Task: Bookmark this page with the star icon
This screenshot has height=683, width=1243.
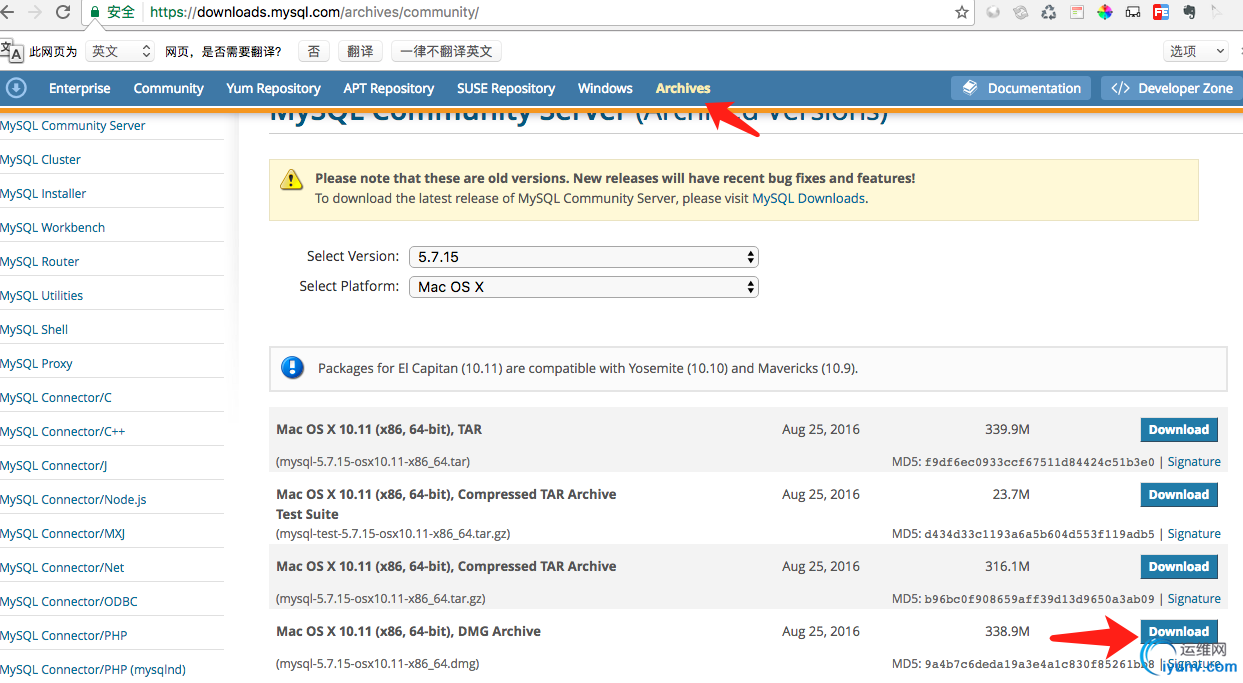Action: (962, 12)
